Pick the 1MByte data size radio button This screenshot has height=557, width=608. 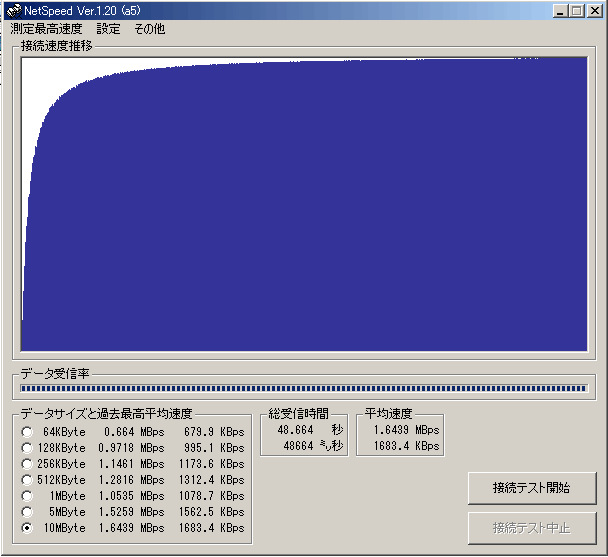coord(27,496)
